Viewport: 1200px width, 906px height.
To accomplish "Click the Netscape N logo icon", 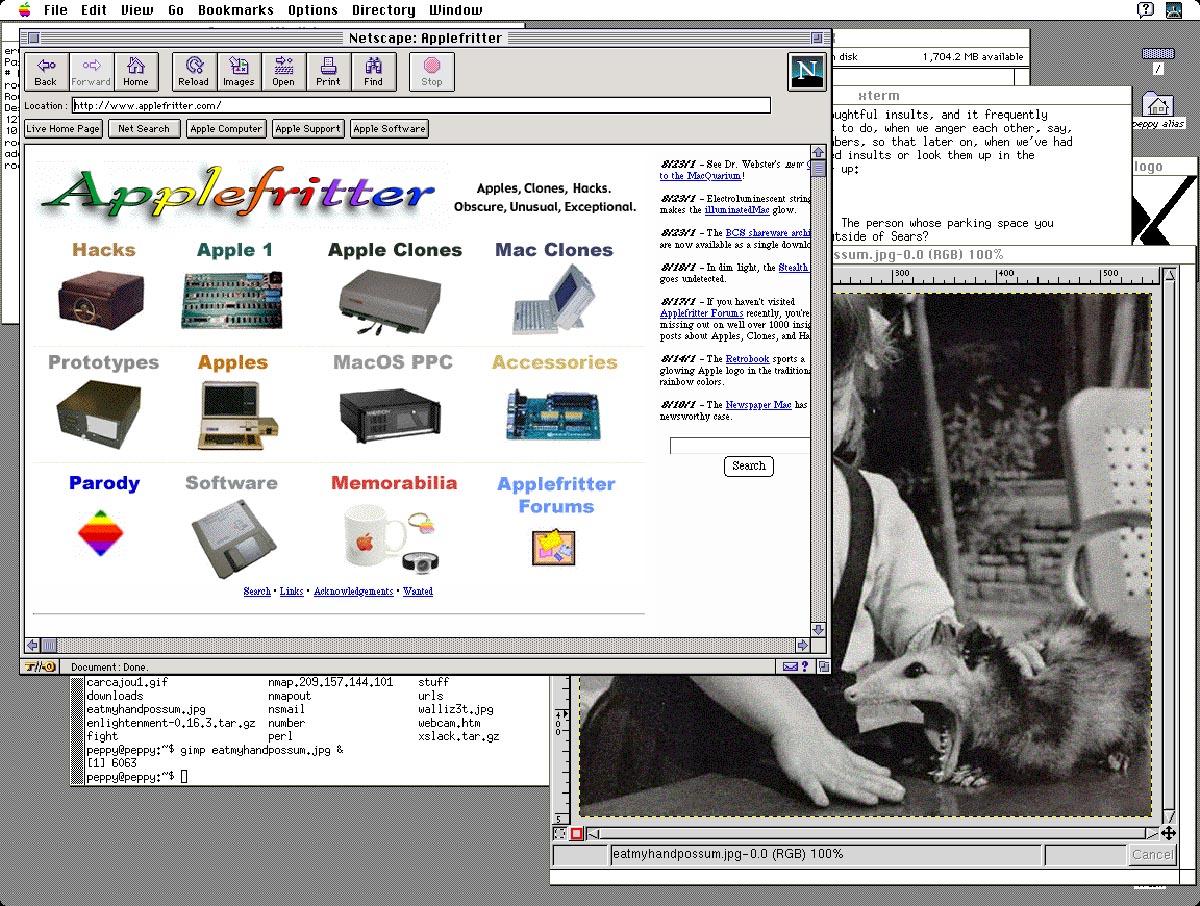I will coord(805,71).
